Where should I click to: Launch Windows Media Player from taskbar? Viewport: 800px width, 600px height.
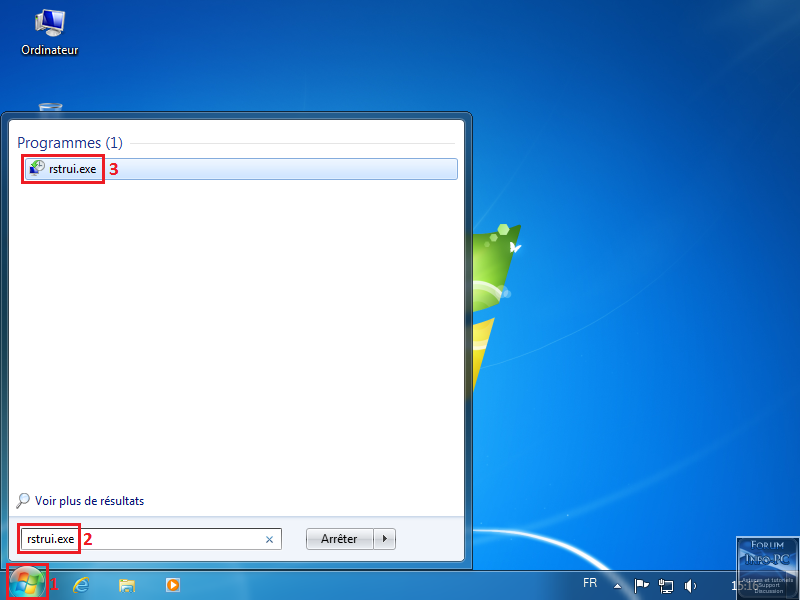point(173,585)
